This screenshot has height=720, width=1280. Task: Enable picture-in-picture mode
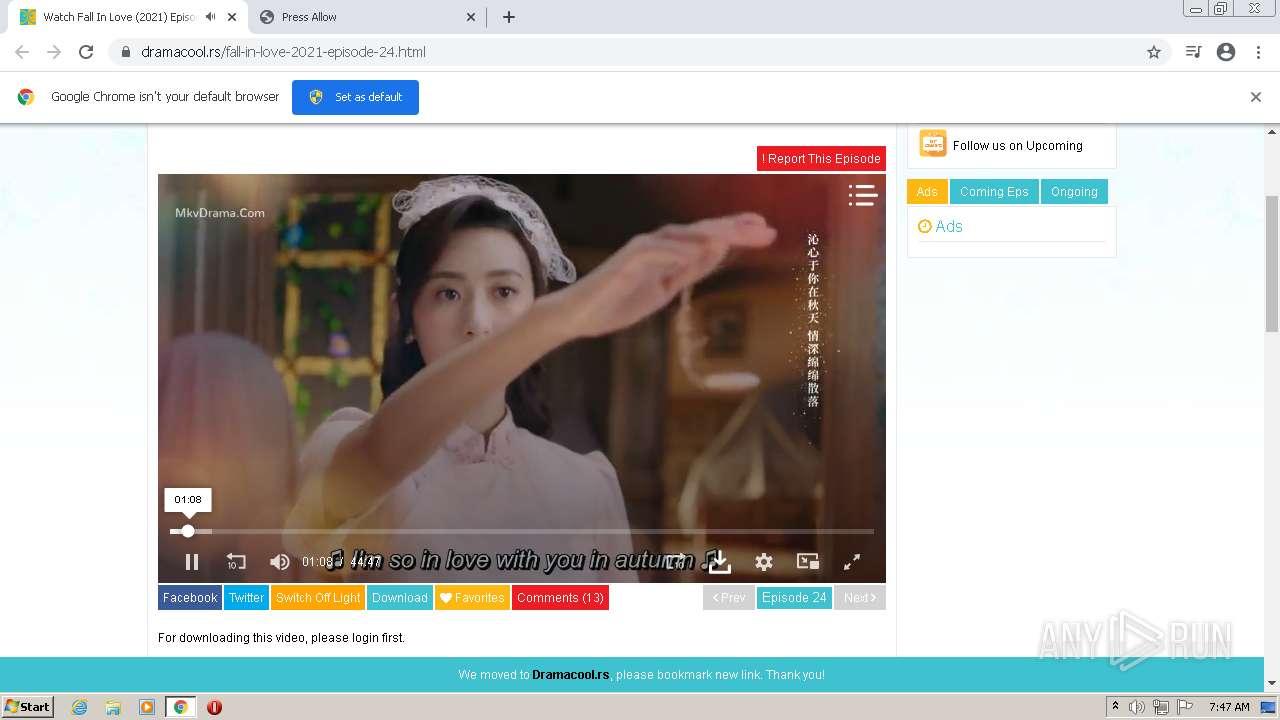pos(808,562)
